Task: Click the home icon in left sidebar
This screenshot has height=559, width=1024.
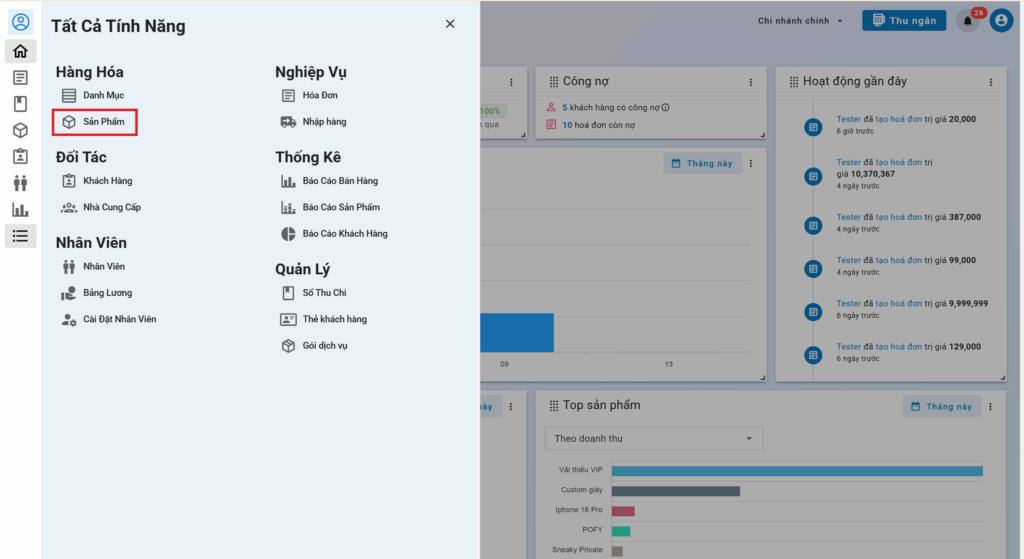Action: tap(20, 51)
